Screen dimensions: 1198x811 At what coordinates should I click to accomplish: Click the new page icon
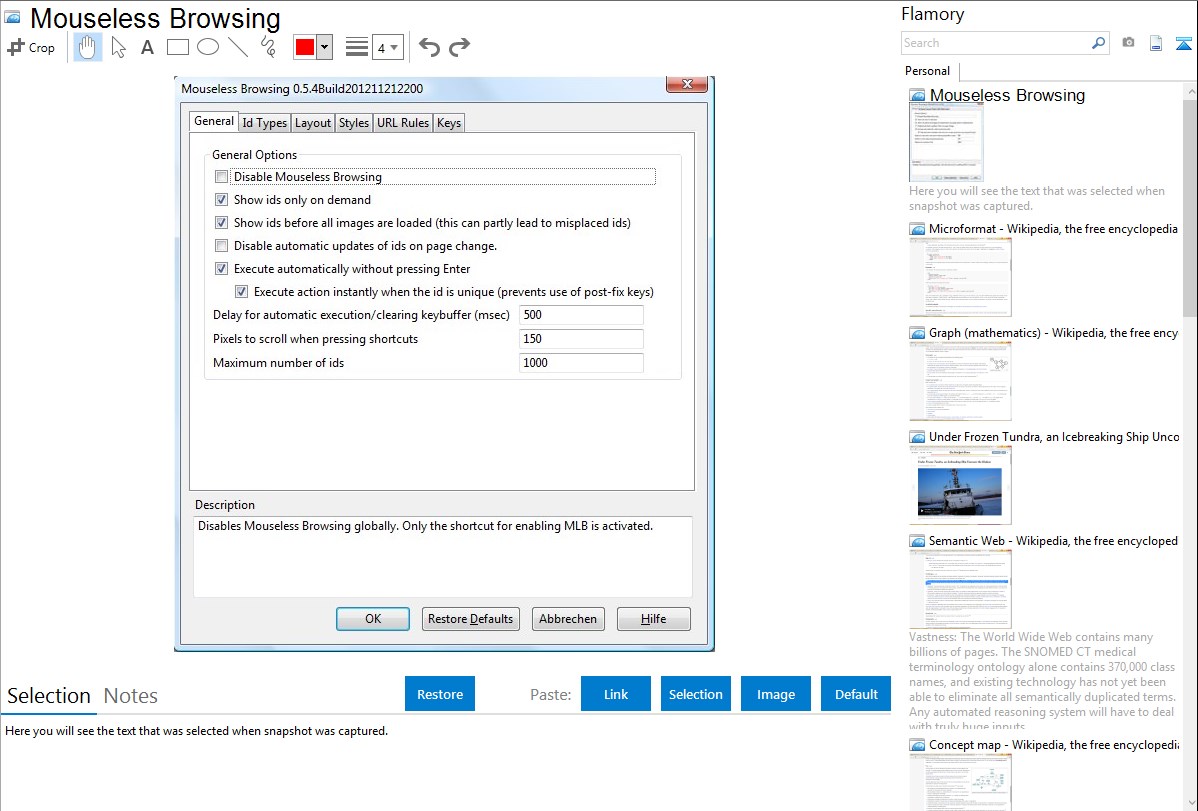1156,44
